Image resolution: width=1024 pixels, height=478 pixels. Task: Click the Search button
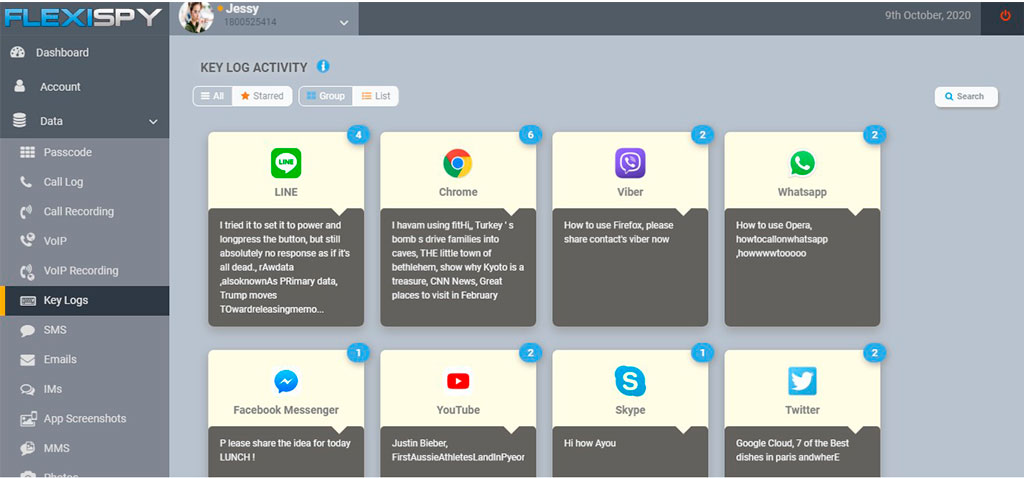pos(966,97)
